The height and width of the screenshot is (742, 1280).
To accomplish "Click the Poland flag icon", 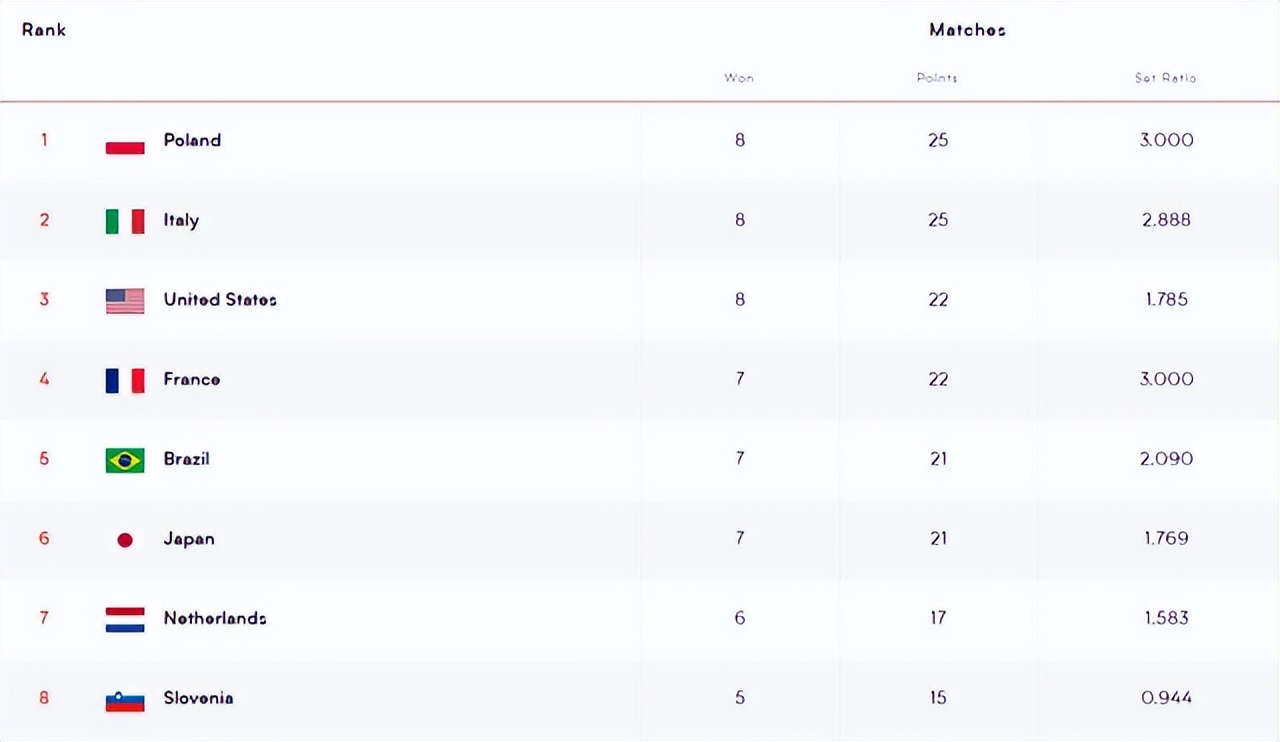I will (125, 141).
